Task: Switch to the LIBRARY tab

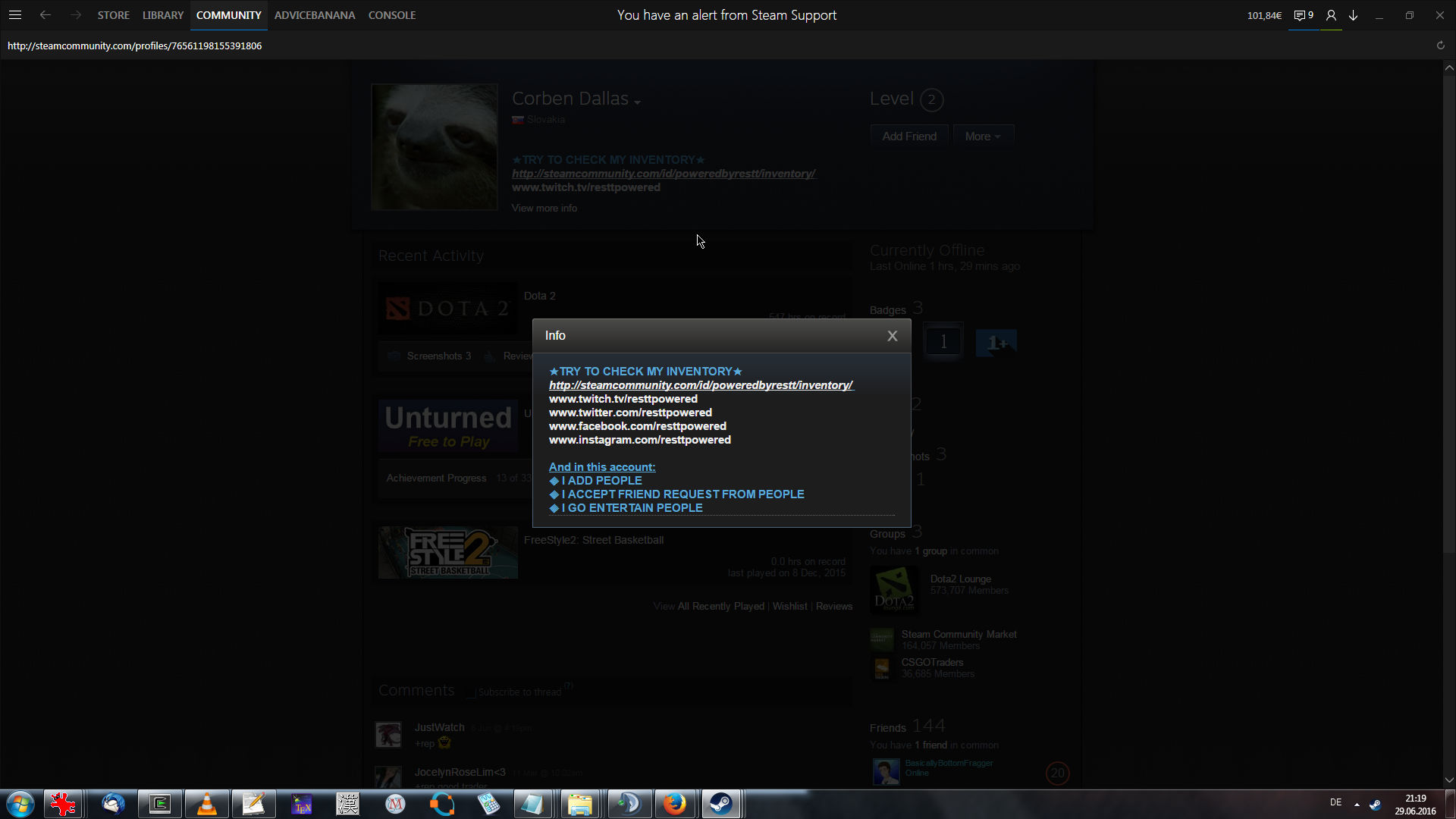Action: pos(163,15)
